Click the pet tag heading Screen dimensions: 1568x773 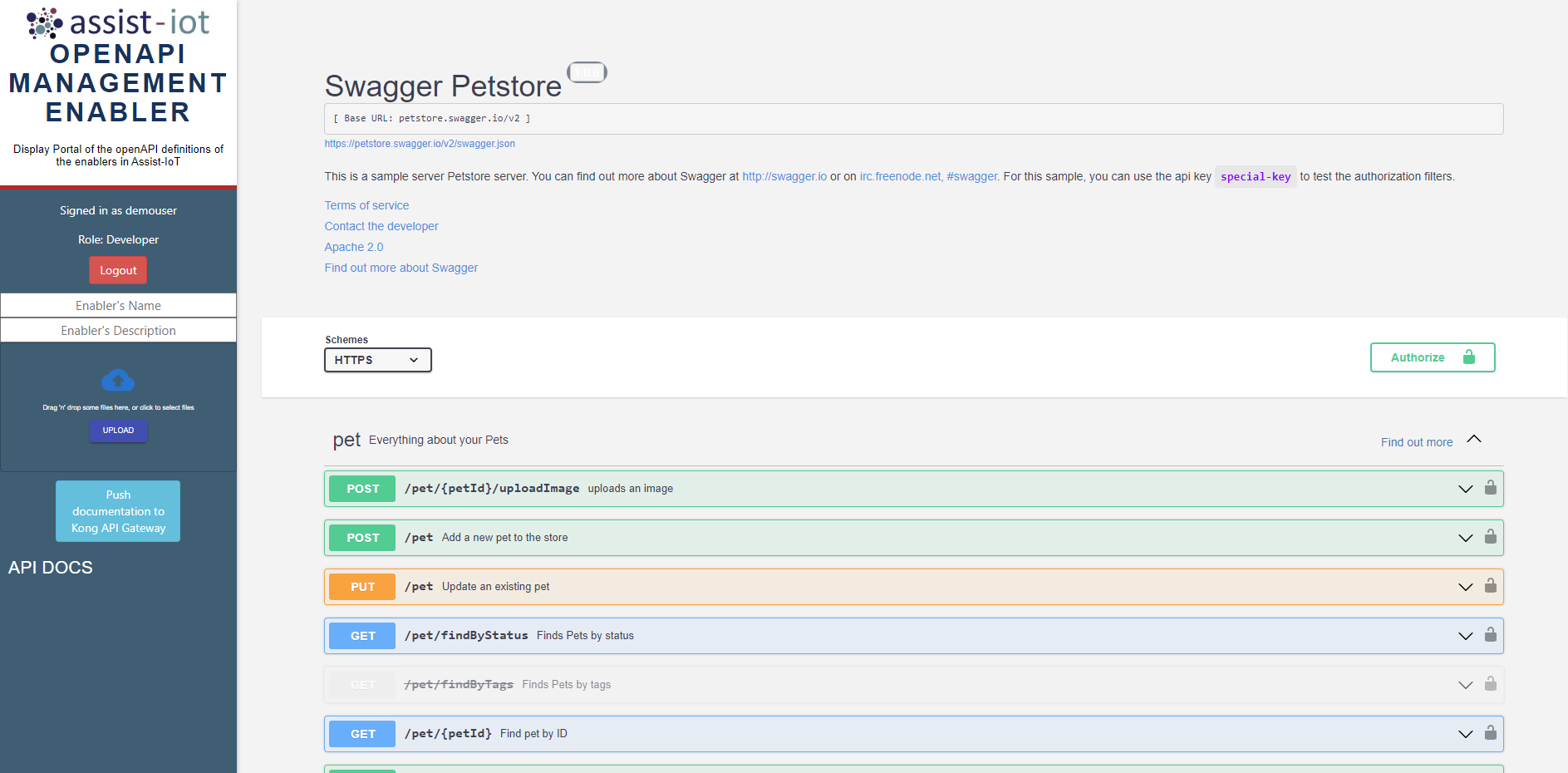(x=347, y=440)
